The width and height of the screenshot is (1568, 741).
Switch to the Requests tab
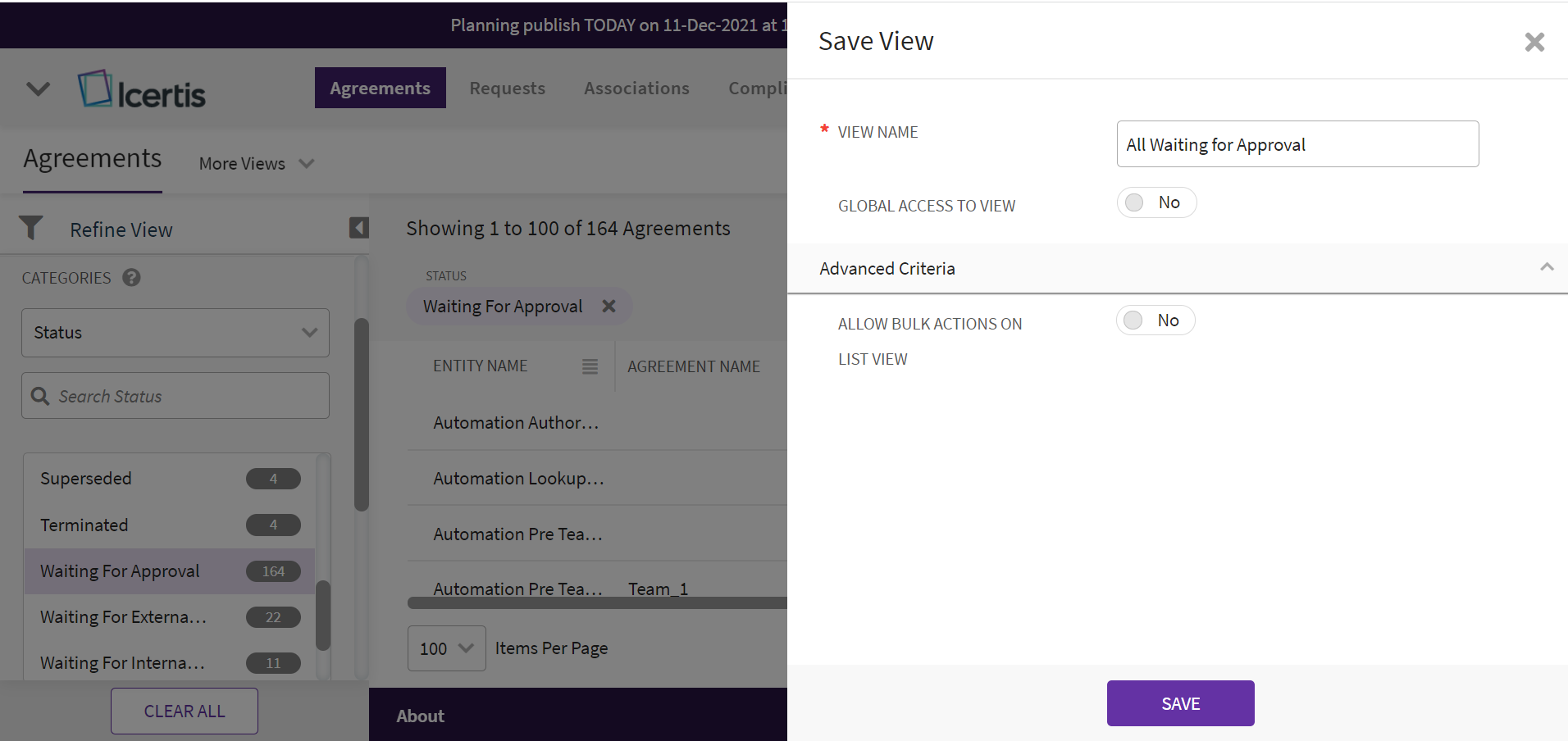507,89
